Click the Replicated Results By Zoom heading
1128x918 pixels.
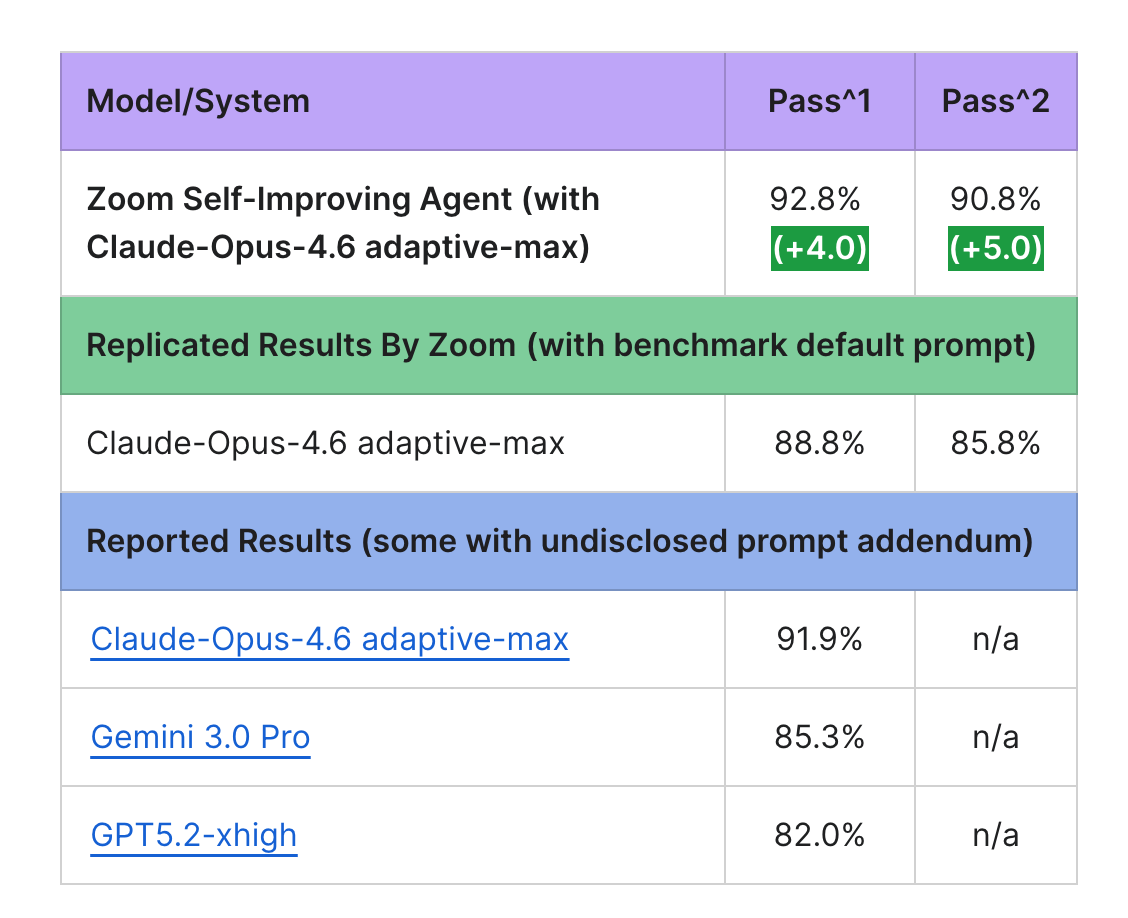point(560,345)
